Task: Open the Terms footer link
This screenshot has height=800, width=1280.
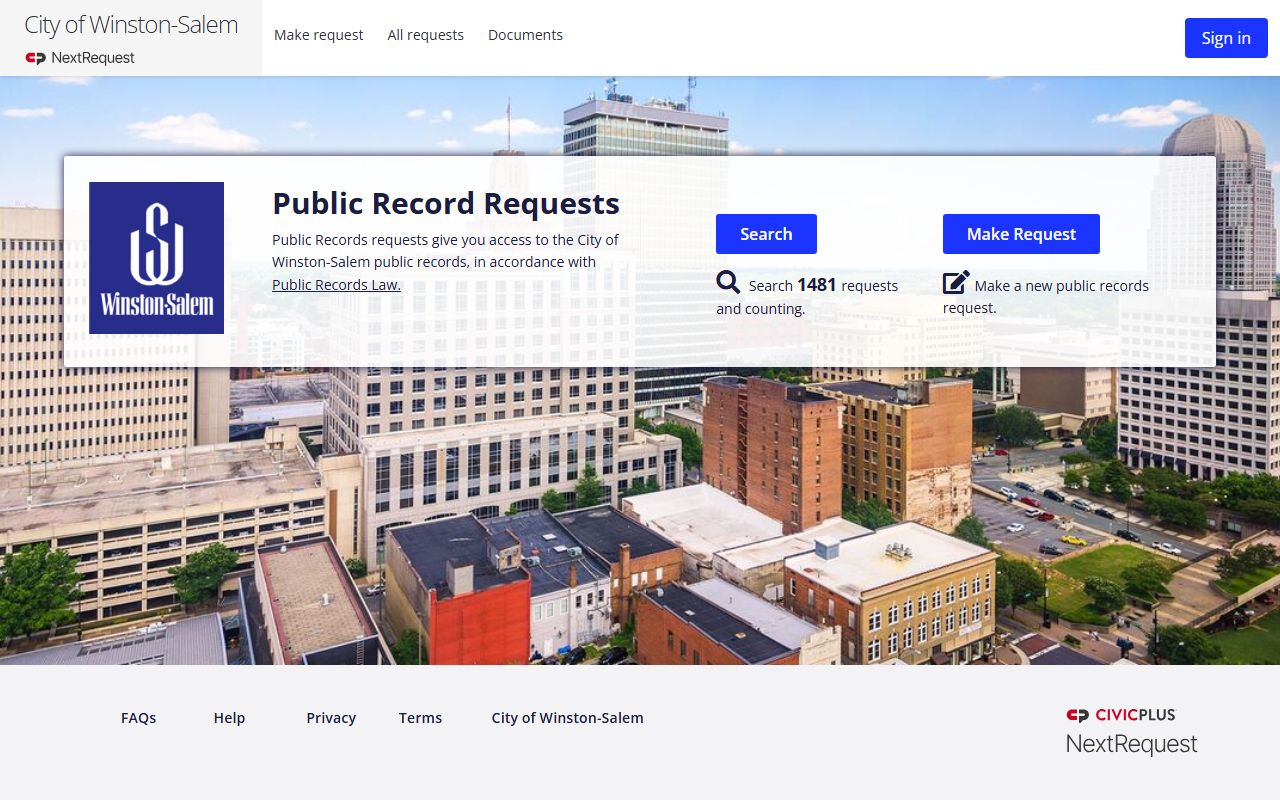Action: 420,718
